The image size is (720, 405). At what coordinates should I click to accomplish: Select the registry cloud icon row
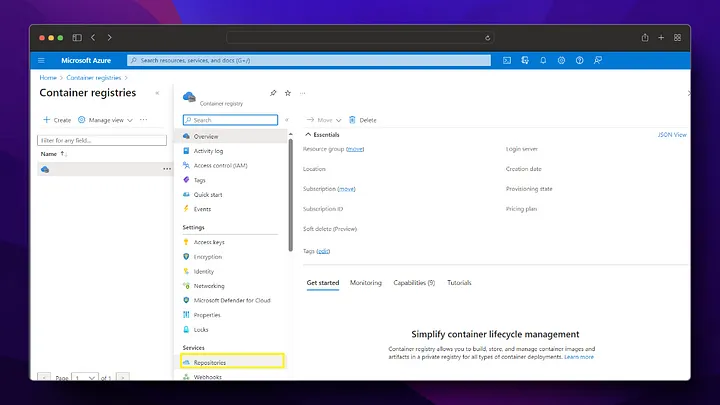[104, 169]
